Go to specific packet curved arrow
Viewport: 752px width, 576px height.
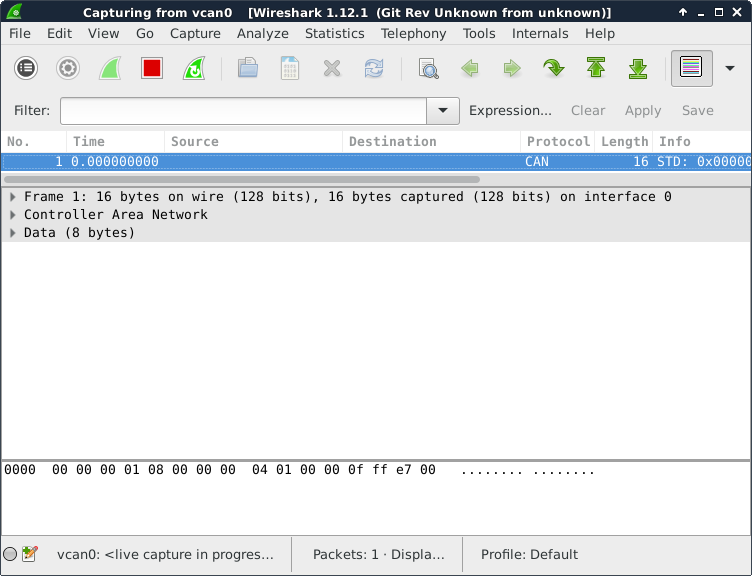[553, 68]
